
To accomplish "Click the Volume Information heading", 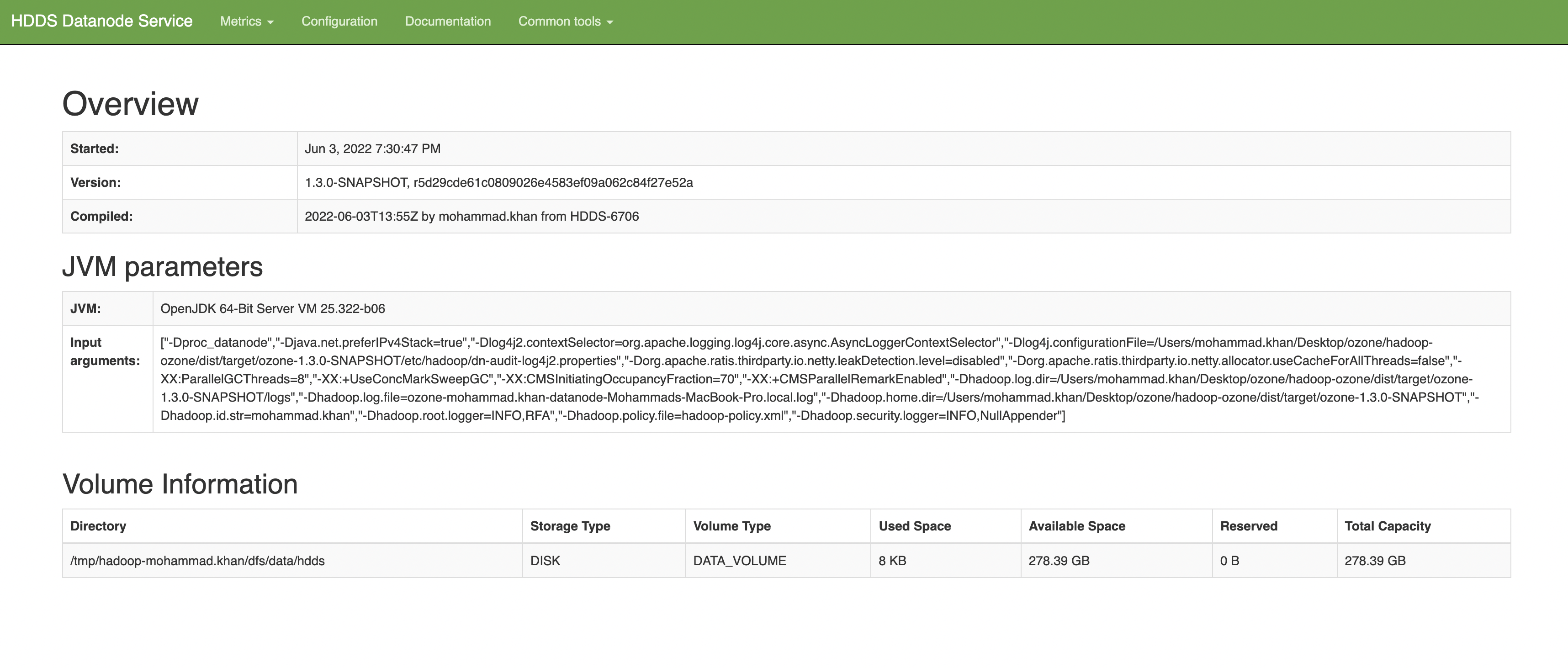I will (x=180, y=485).
